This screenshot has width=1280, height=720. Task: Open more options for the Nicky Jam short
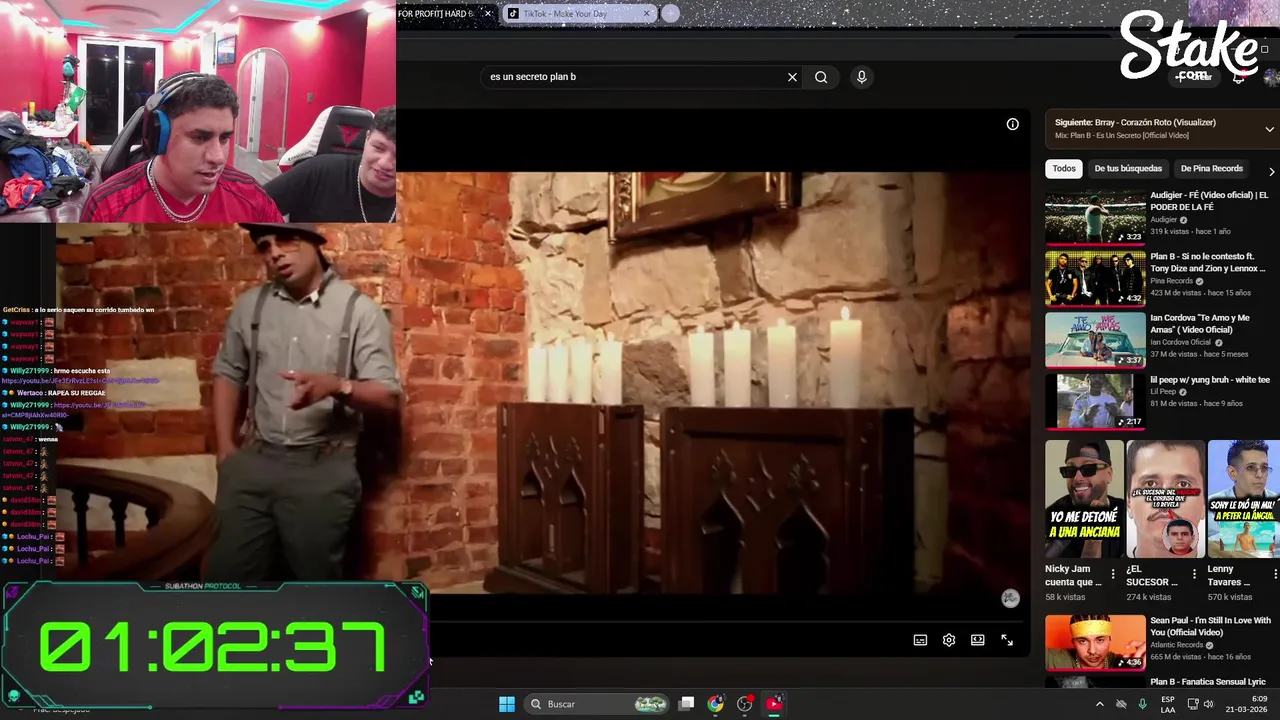click(1113, 574)
